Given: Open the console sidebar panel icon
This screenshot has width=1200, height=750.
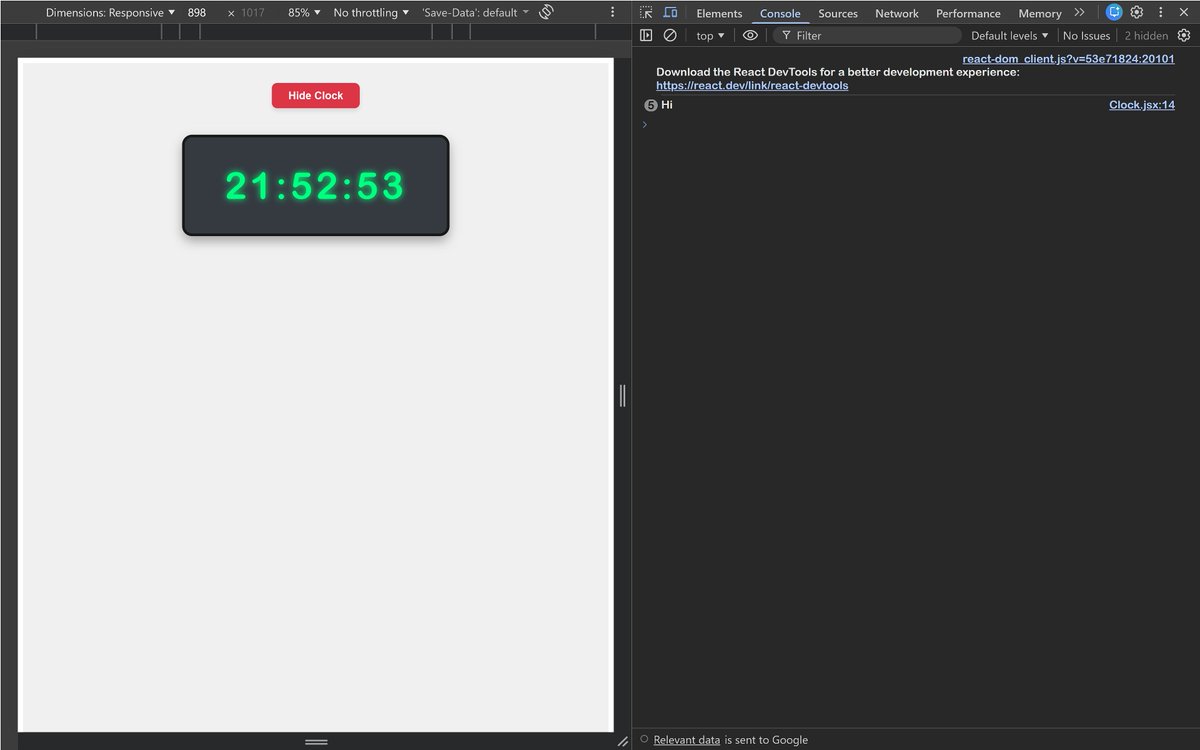Looking at the screenshot, I should tap(646, 35).
